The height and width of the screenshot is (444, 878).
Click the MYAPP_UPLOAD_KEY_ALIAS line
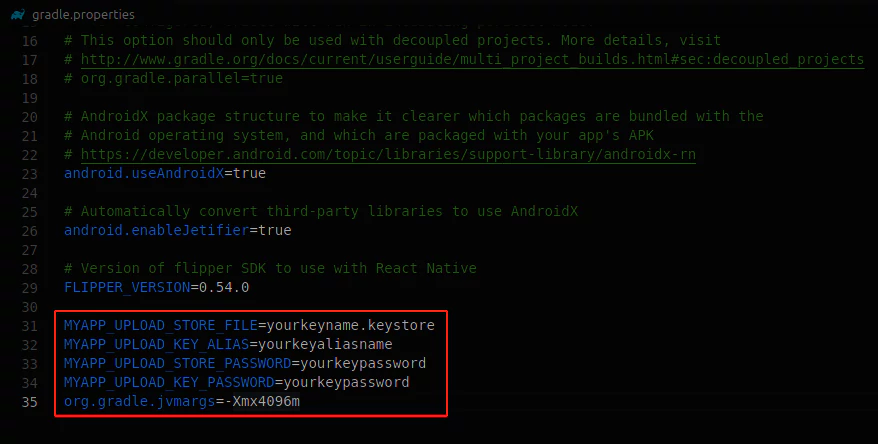228,344
